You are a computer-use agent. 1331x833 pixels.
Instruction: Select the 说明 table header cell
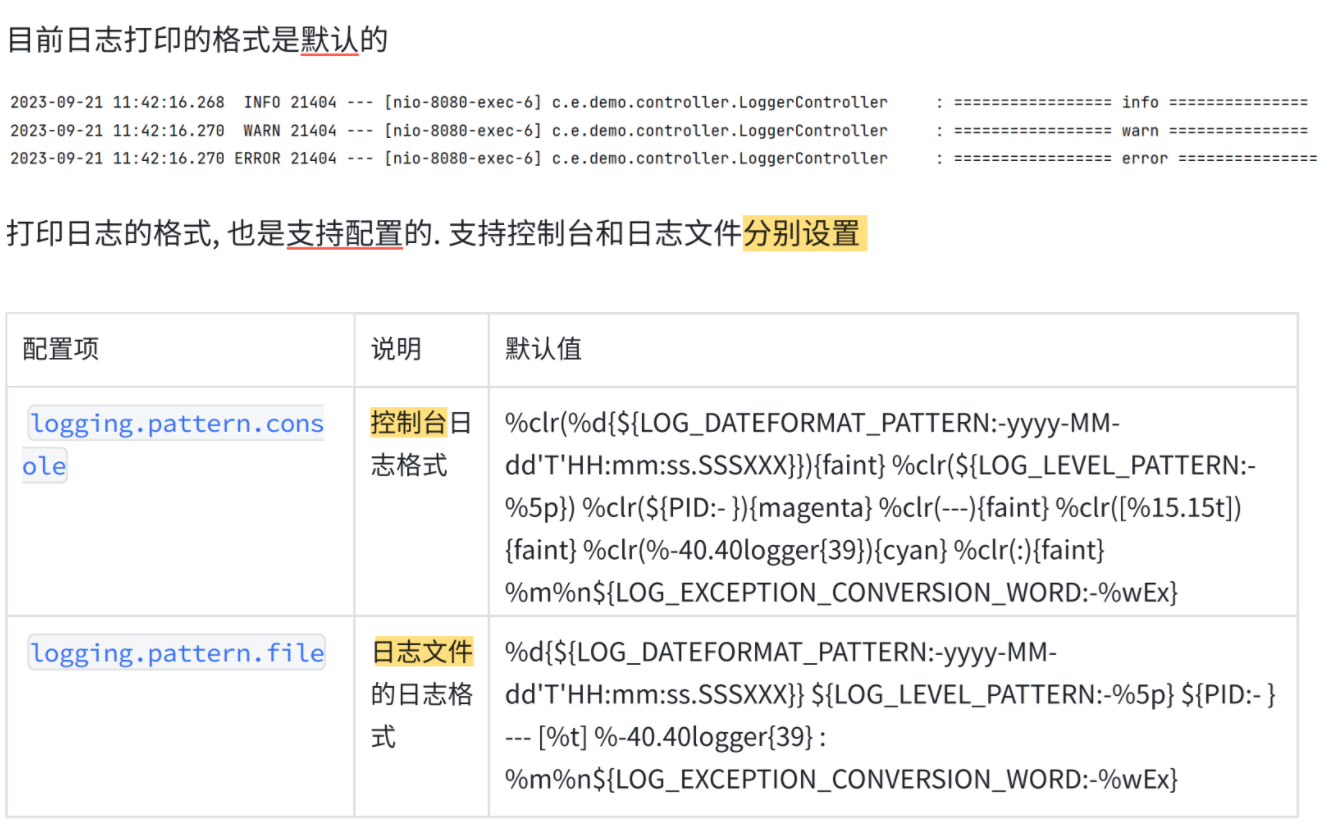tap(421, 349)
